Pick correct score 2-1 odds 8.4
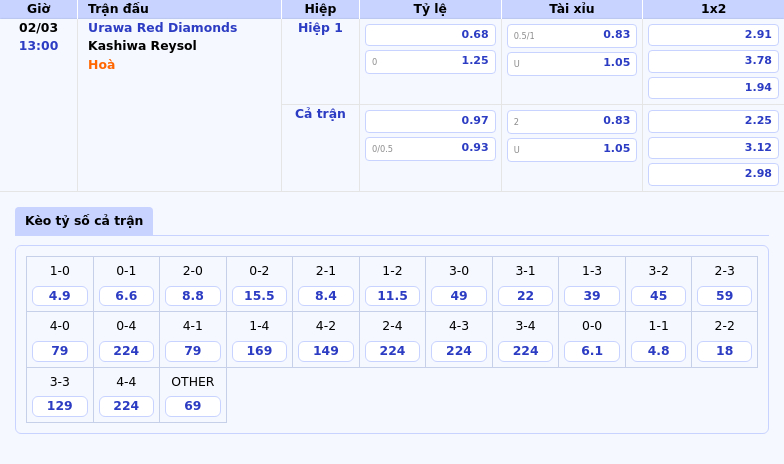The height and width of the screenshot is (464, 784). tap(326, 296)
